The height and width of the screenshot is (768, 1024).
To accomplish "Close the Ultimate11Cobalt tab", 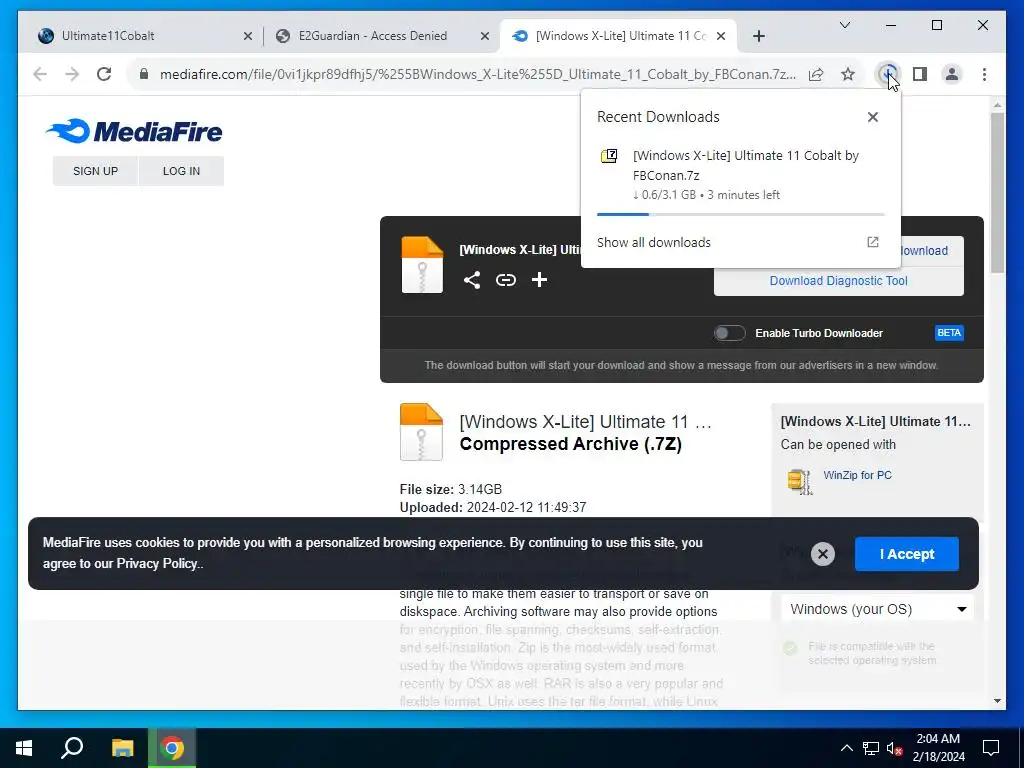I will tap(248, 36).
